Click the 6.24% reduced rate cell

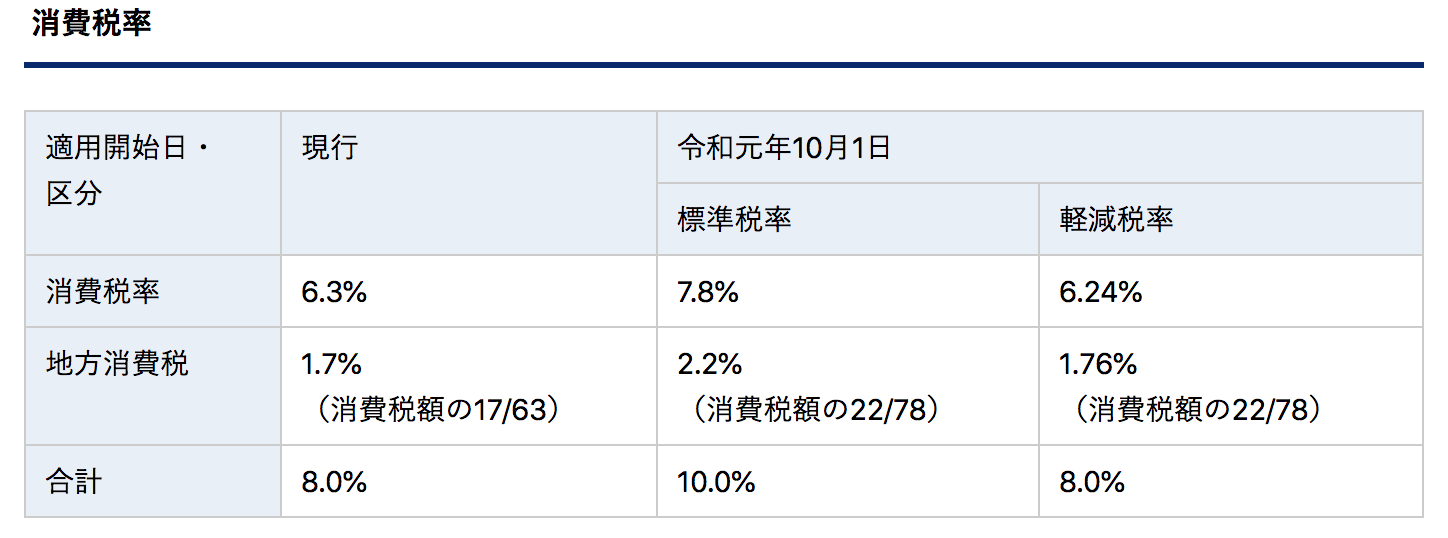1100,291
